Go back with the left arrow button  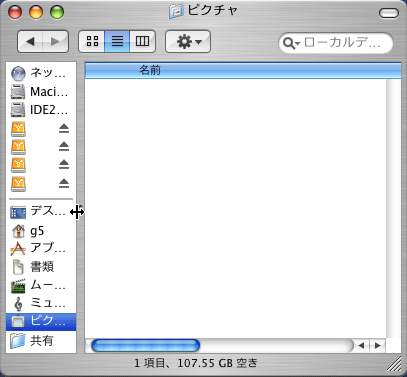click(30, 41)
